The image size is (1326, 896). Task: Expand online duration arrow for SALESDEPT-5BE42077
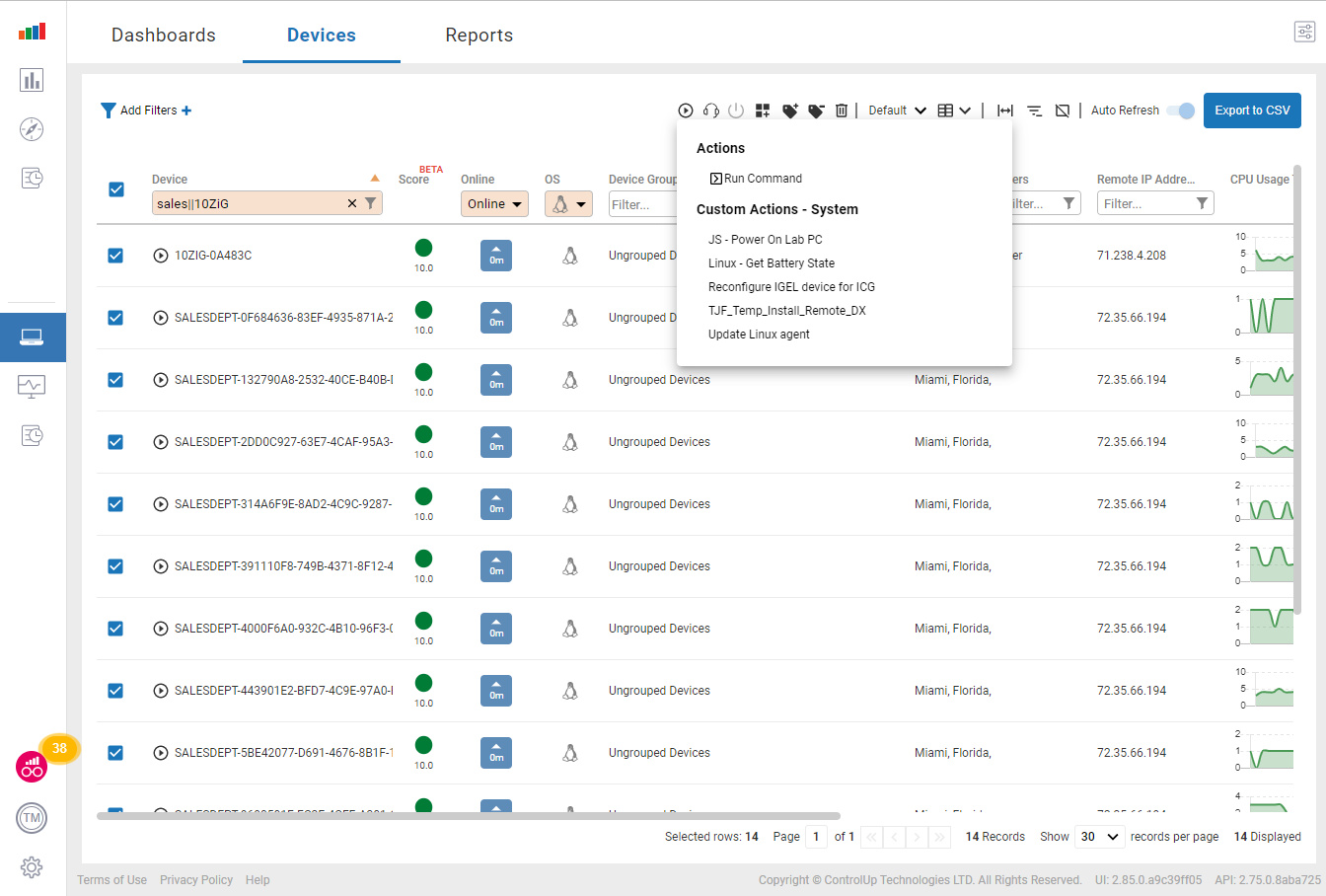[496, 753]
